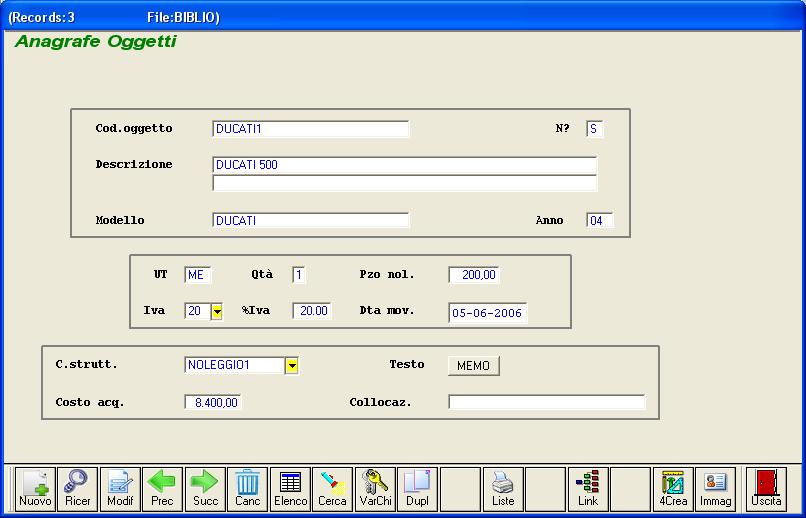
Task: Click the N? field showing S
Action: pos(595,129)
